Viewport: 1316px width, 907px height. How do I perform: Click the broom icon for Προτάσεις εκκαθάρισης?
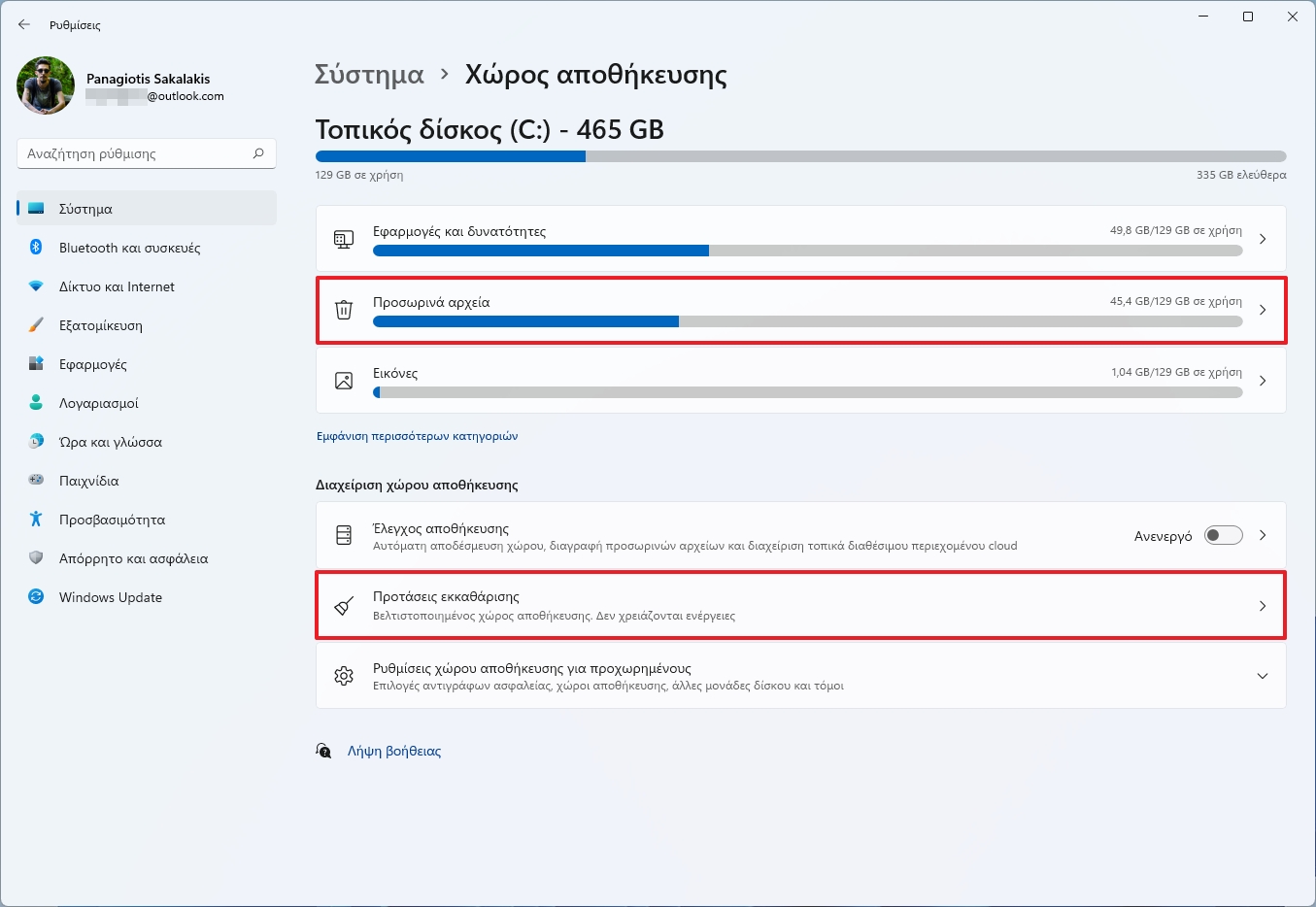pos(344,606)
